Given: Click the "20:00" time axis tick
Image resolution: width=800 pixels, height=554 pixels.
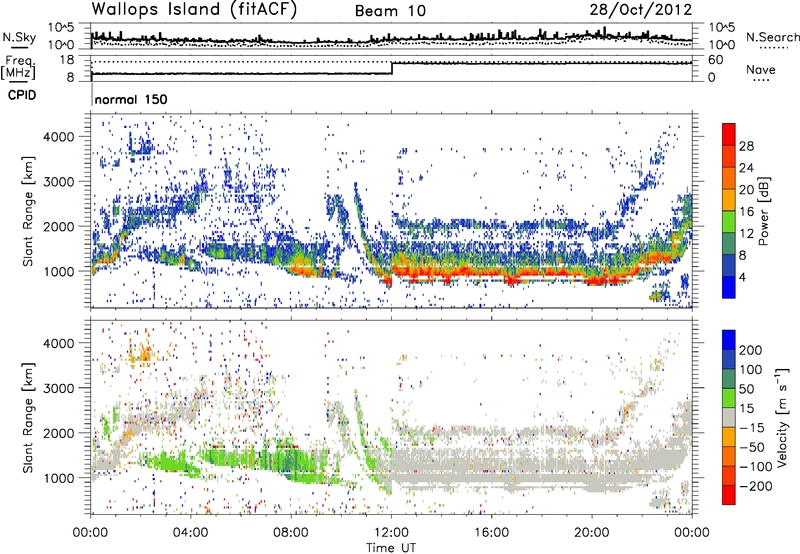Looking at the screenshot, I should 592,533.
